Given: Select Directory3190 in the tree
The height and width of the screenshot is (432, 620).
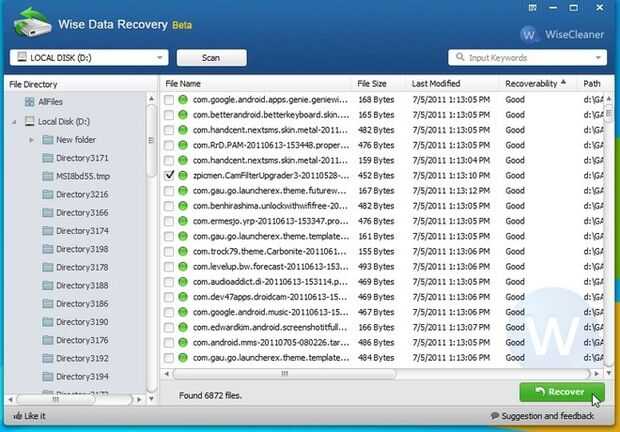Looking at the screenshot, I should 82,322.
